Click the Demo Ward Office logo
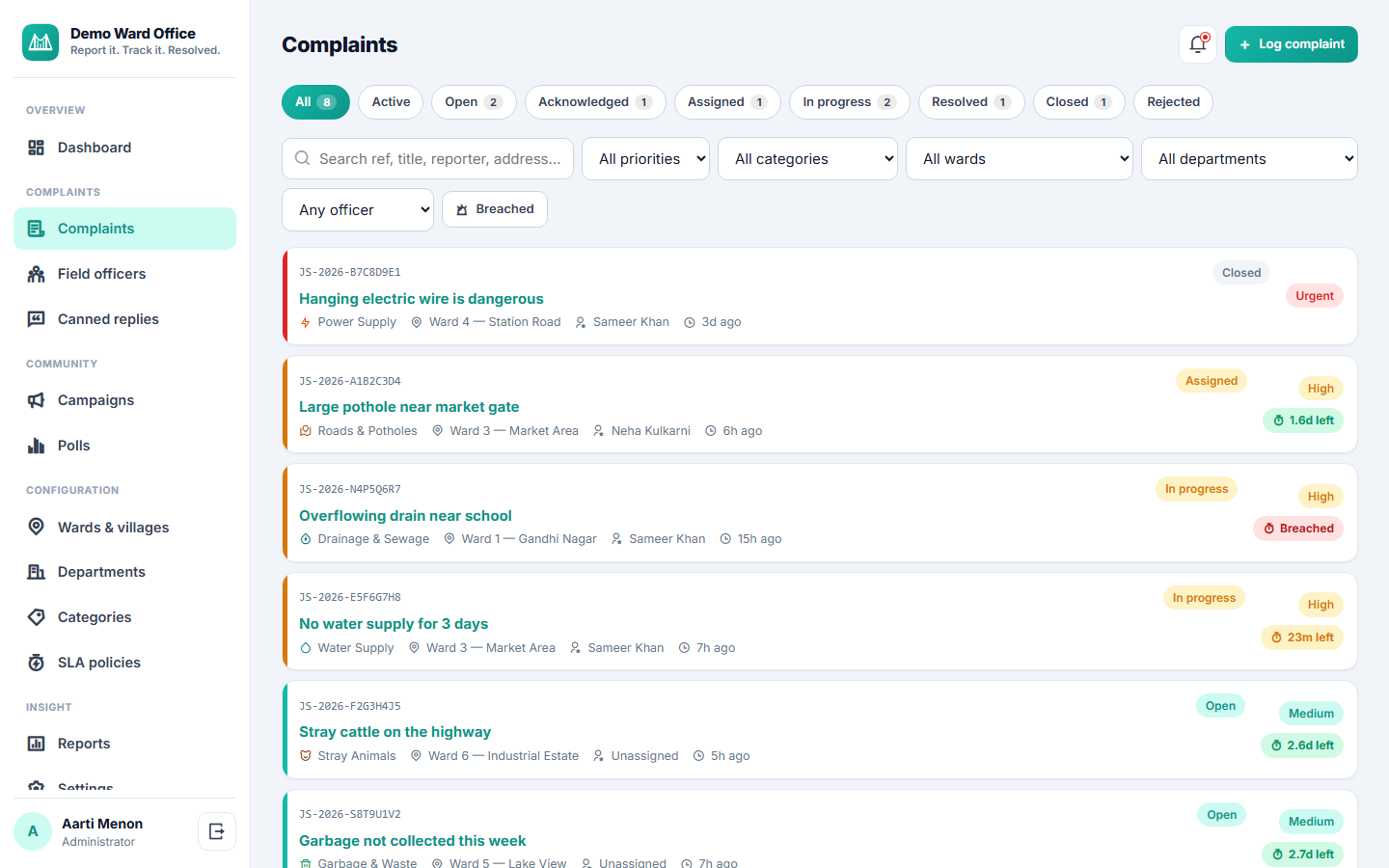The width and height of the screenshot is (1389, 868). pyautogui.click(x=41, y=42)
